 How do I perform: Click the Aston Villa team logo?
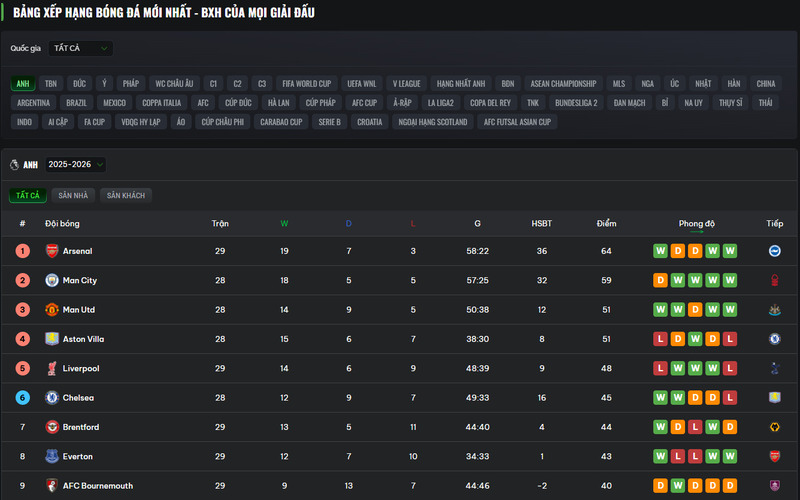coord(52,339)
